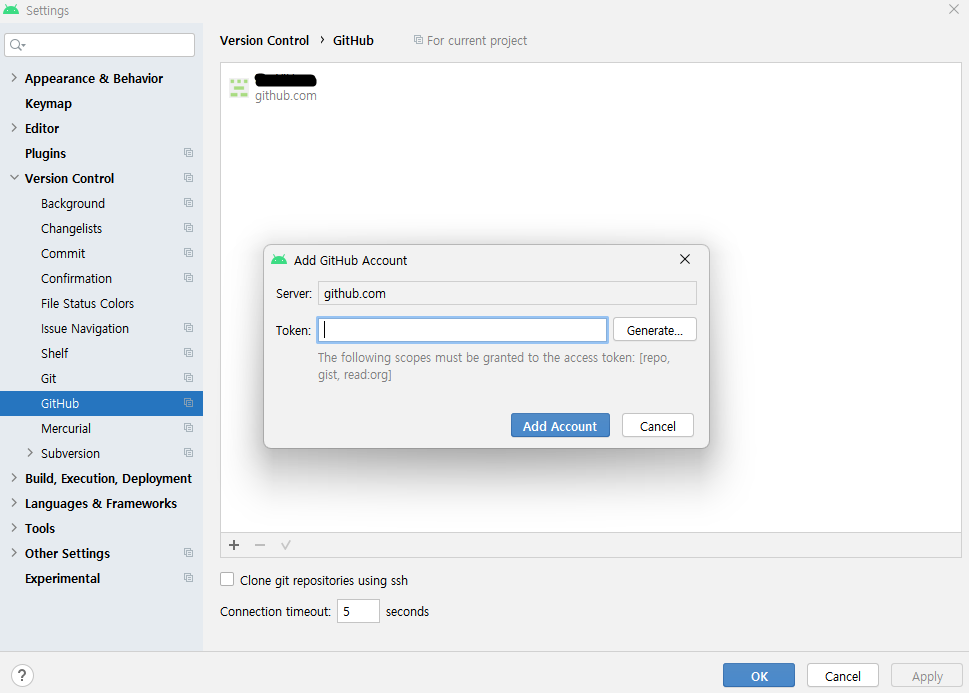Expand the Tools section
Screen dimensions: 969x693
14,528
